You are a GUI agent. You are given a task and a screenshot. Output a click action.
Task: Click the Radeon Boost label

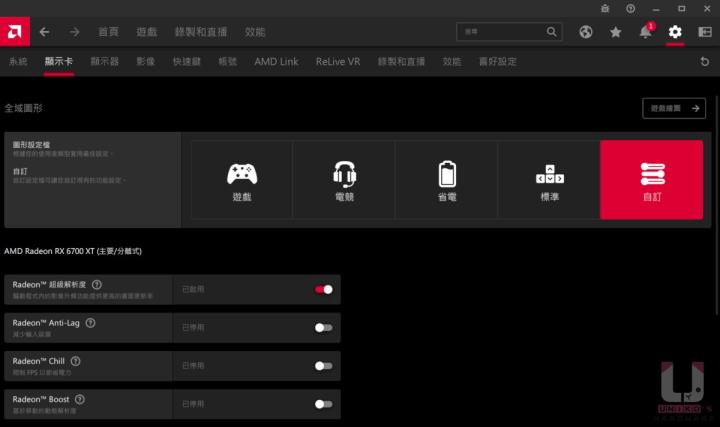(41, 399)
